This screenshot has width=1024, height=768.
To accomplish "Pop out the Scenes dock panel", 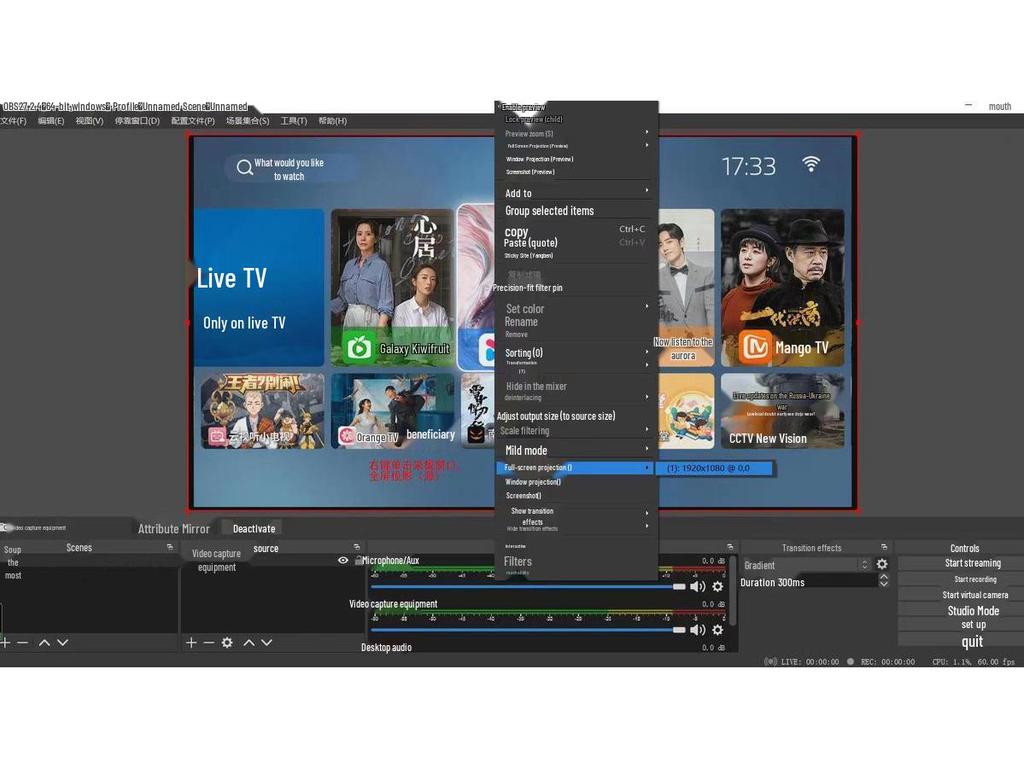I will click(170, 547).
